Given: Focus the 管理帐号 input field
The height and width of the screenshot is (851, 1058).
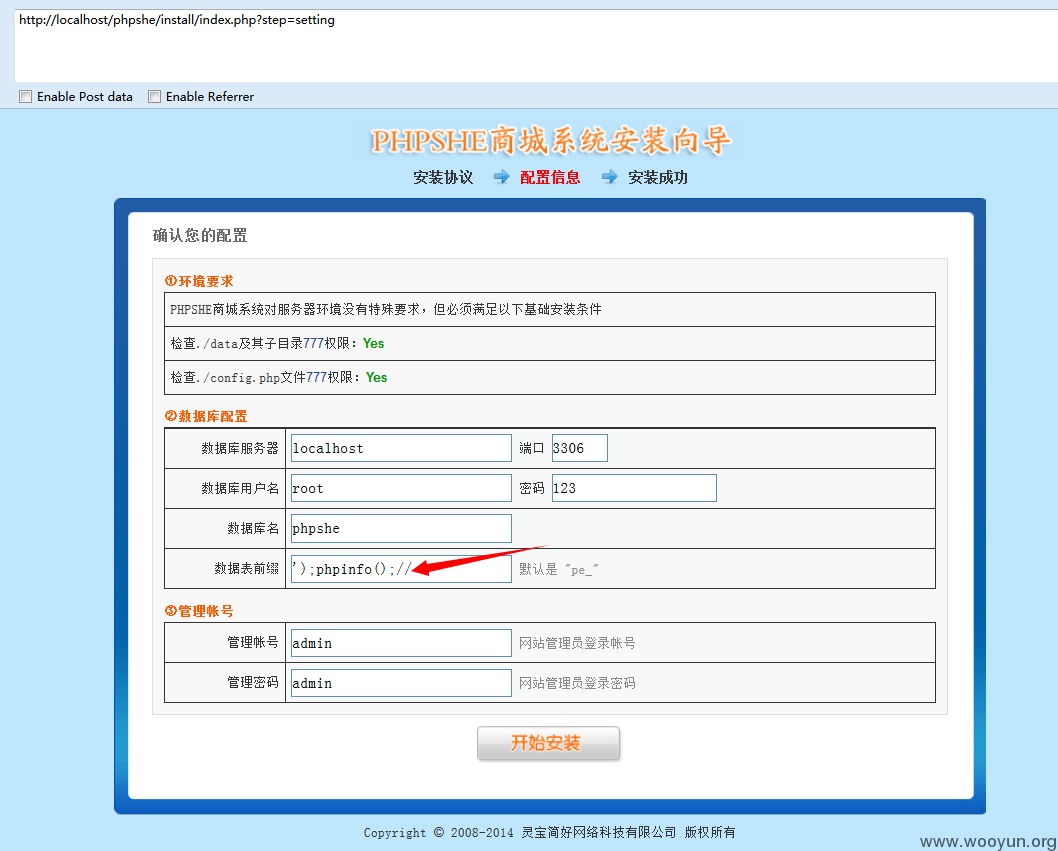Looking at the screenshot, I should click(400, 643).
